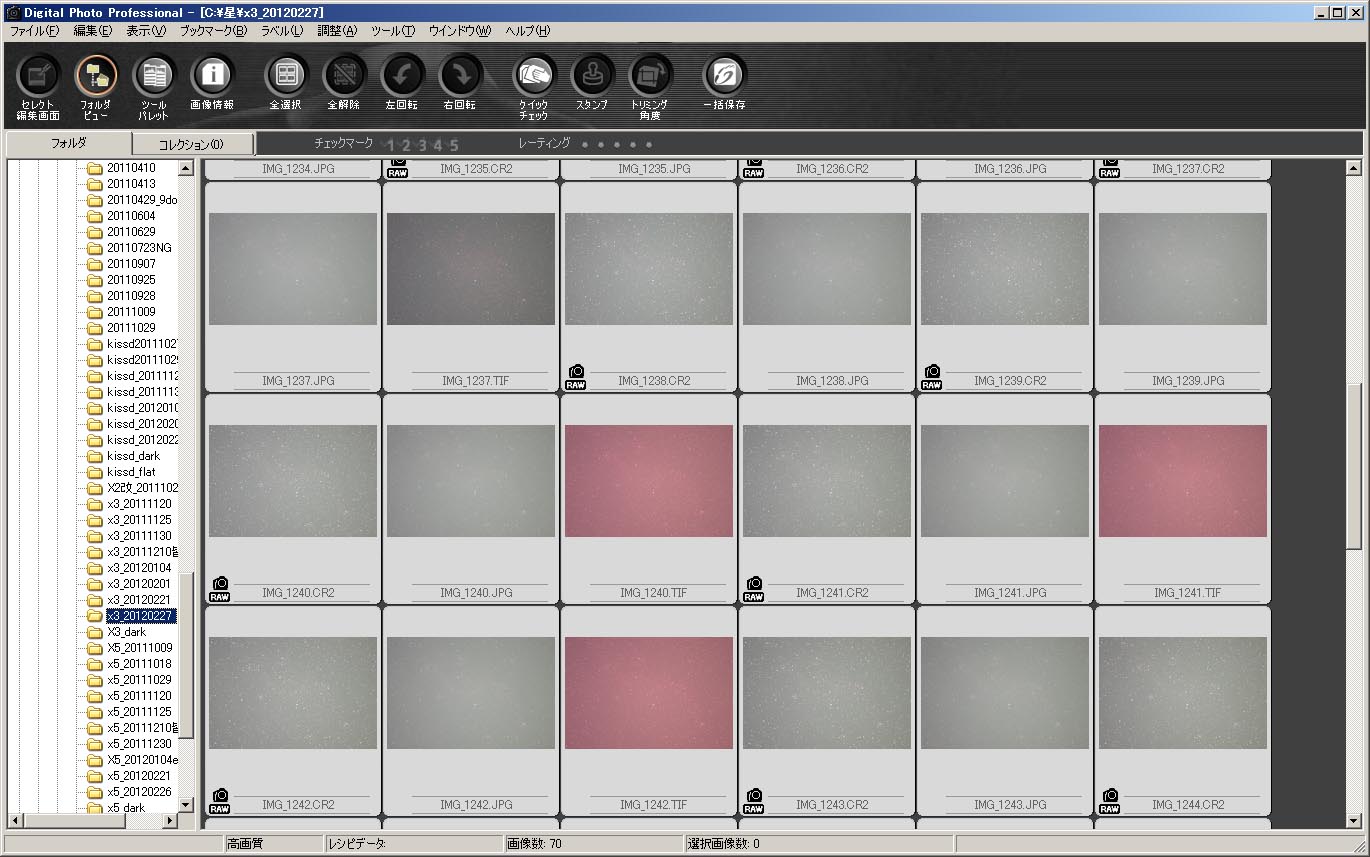Click folder tree scrollbar down arrow
Viewport: 1370px width, 857px height.
pyautogui.click(x=186, y=804)
